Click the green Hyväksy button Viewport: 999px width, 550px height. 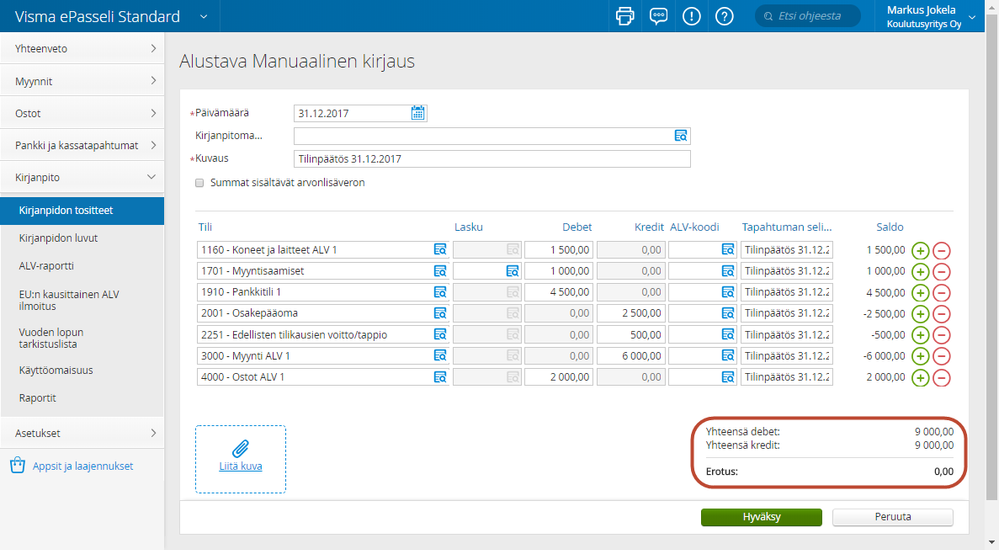[761, 517]
